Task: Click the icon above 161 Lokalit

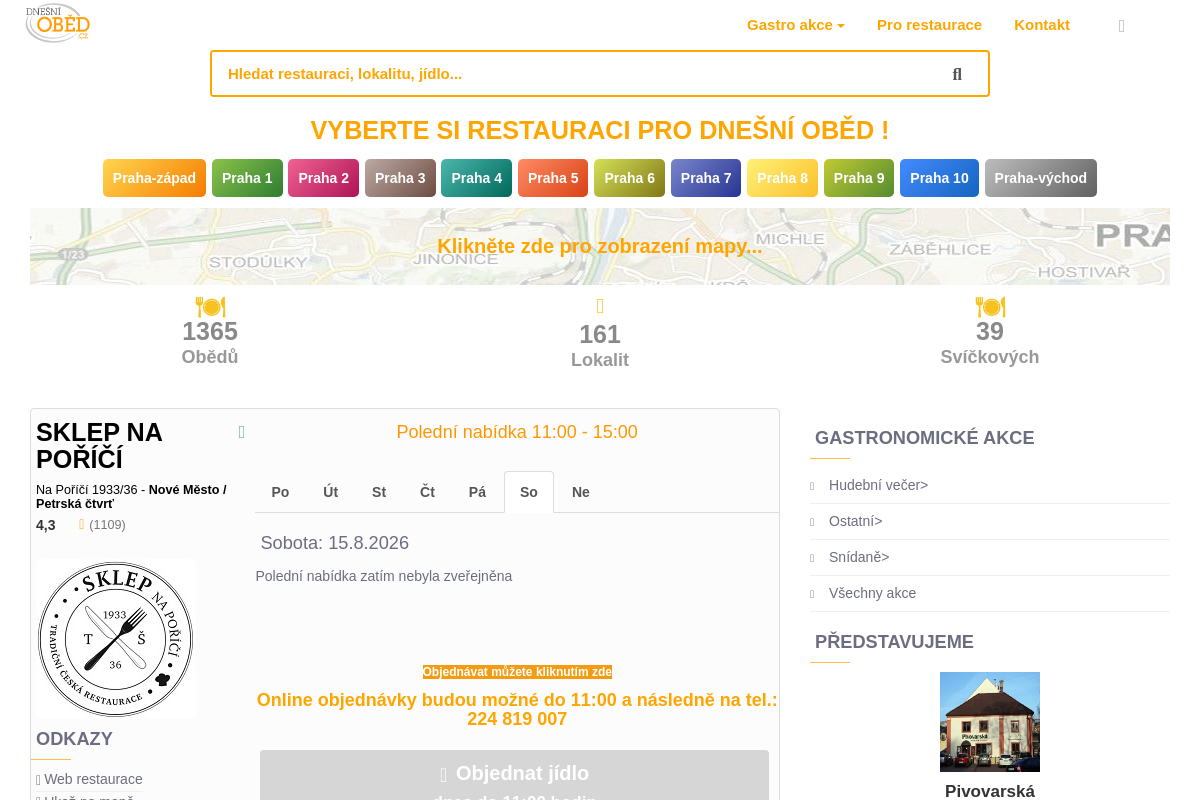Action: 600,307
